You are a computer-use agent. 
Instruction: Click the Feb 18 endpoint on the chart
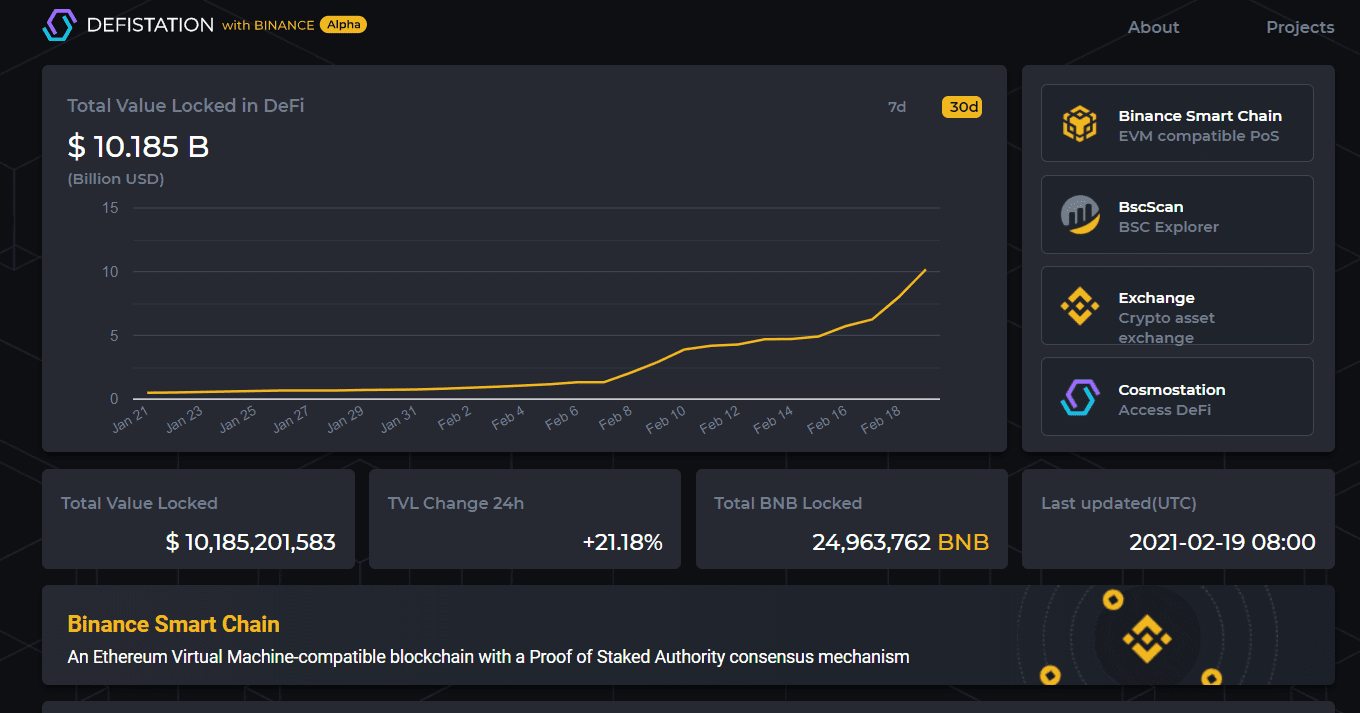(x=925, y=269)
